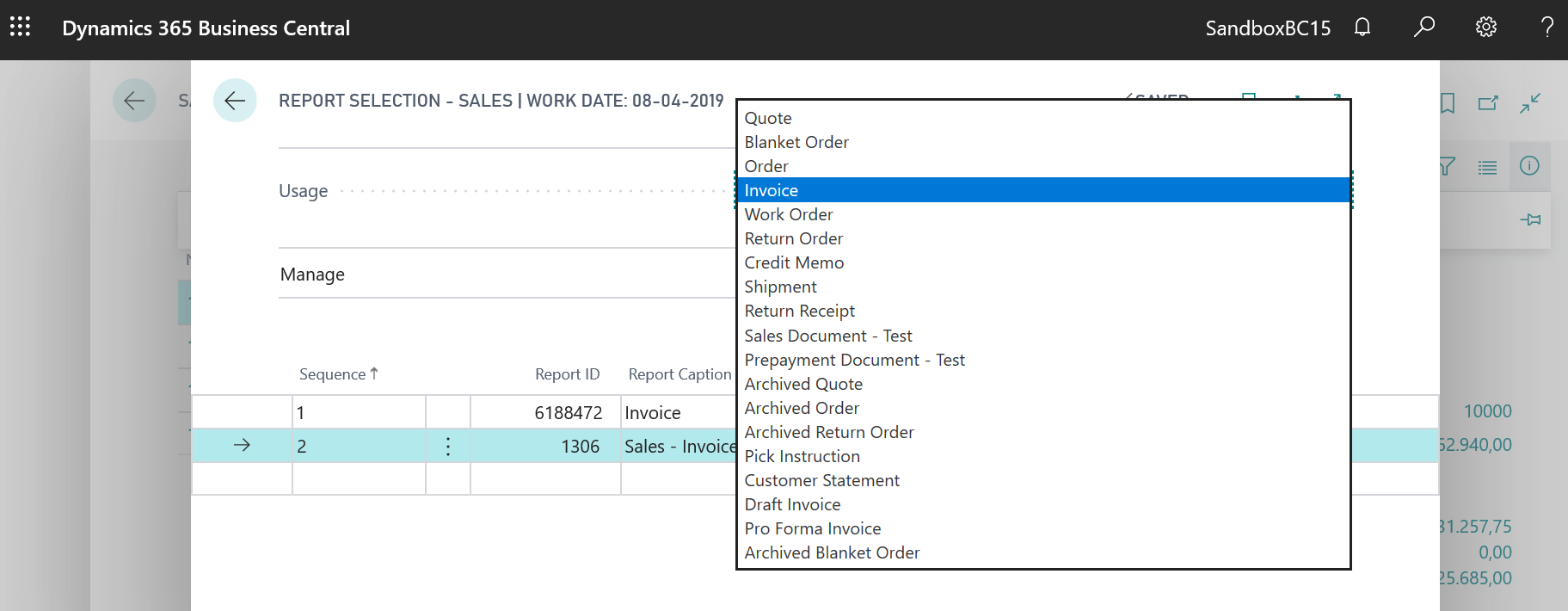Click the Report Caption column header
Image resolution: width=1568 pixels, height=611 pixels.
pyautogui.click(x=679, y=374)
